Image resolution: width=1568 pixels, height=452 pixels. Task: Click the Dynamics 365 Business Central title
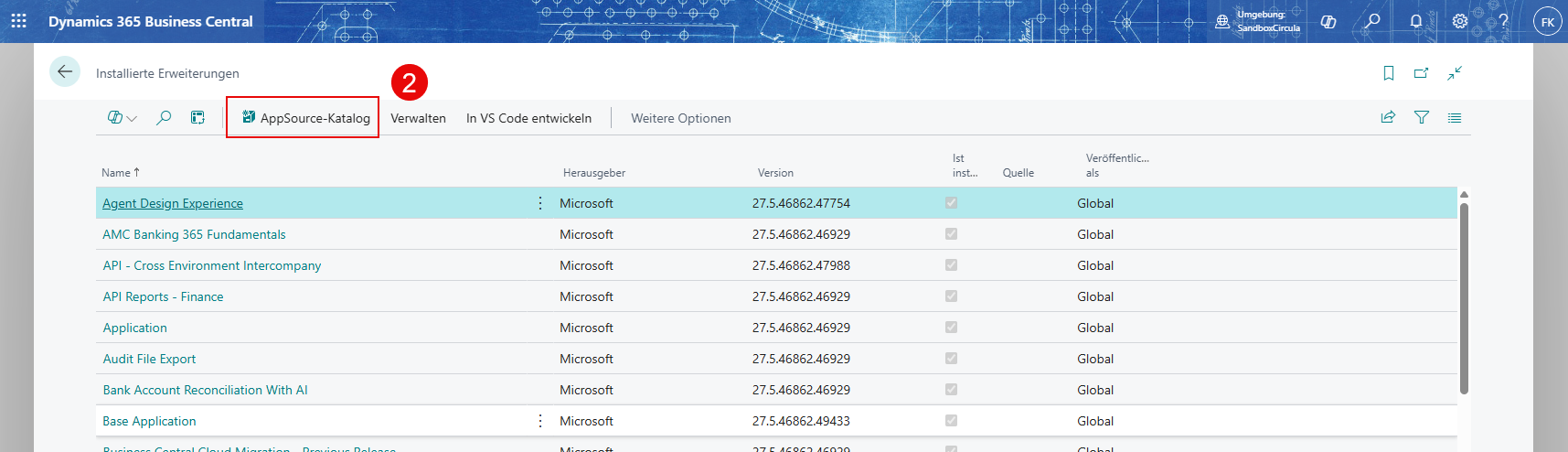tap(151, 21)
